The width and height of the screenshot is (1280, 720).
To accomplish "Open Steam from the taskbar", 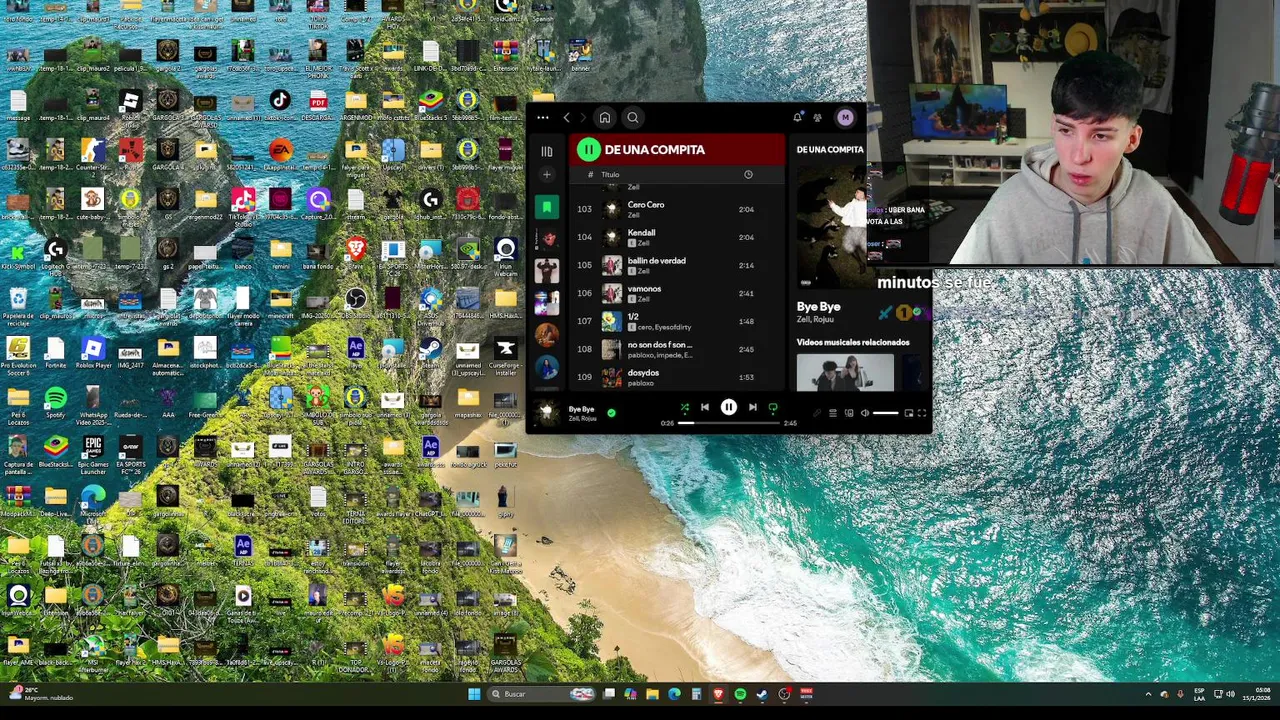I will 762,694.
